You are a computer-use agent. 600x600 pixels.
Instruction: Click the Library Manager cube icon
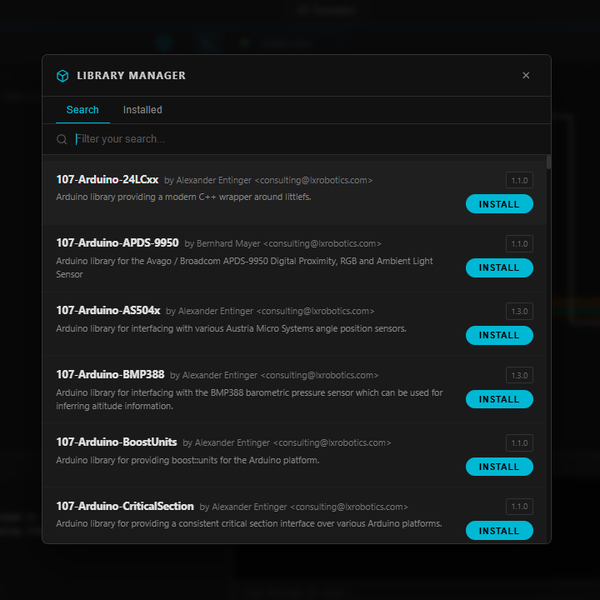pos(62,76)
